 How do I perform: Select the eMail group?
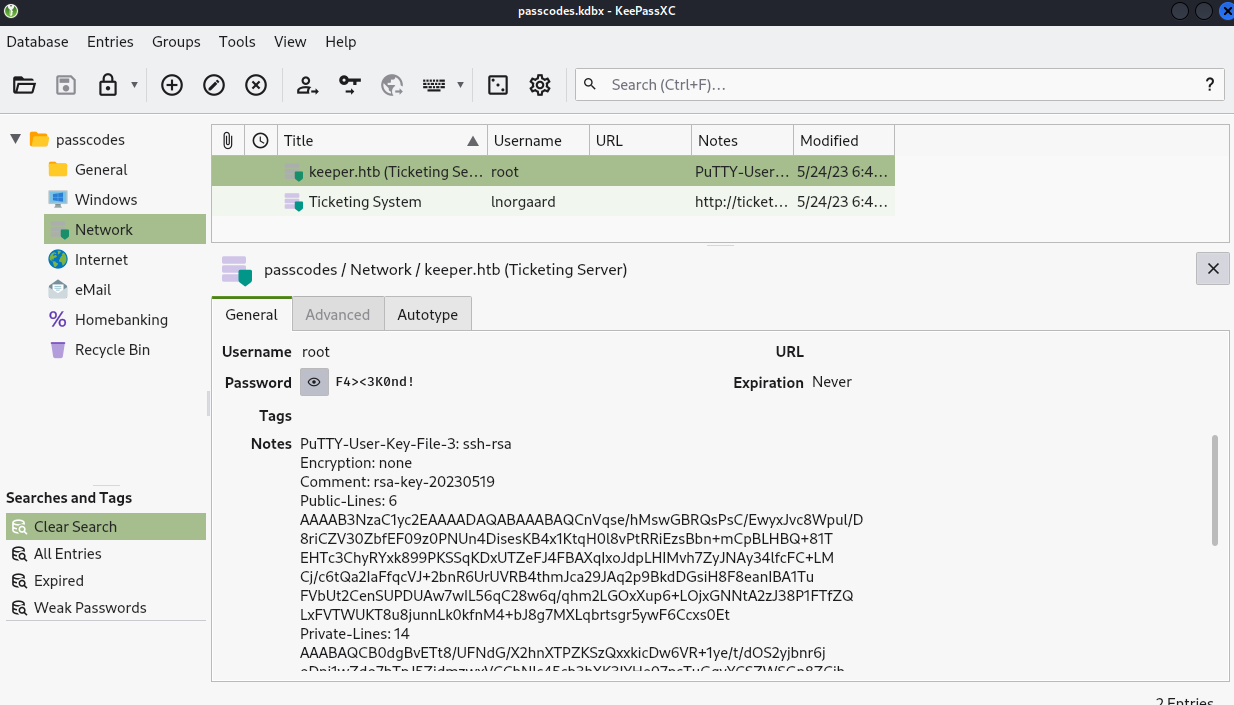(x=93, y=290)
